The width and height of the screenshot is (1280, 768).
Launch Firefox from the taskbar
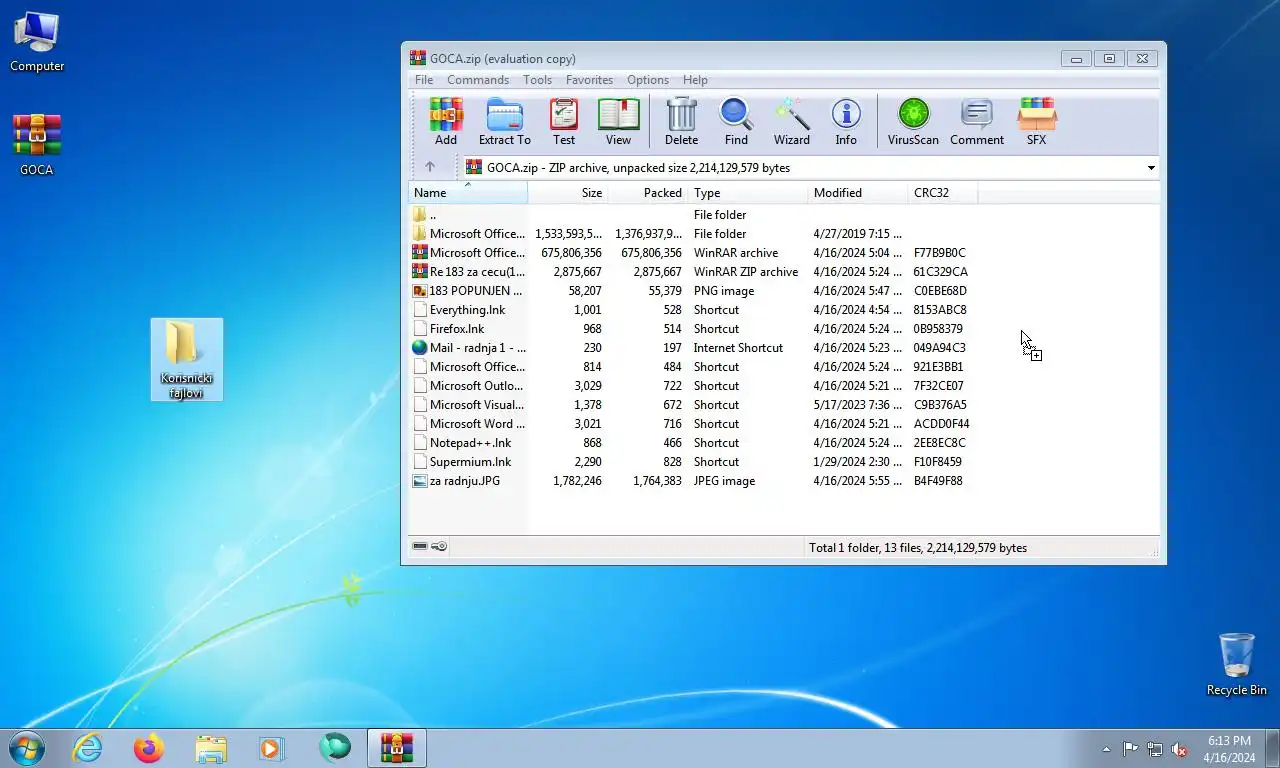(x=149, y=748)
